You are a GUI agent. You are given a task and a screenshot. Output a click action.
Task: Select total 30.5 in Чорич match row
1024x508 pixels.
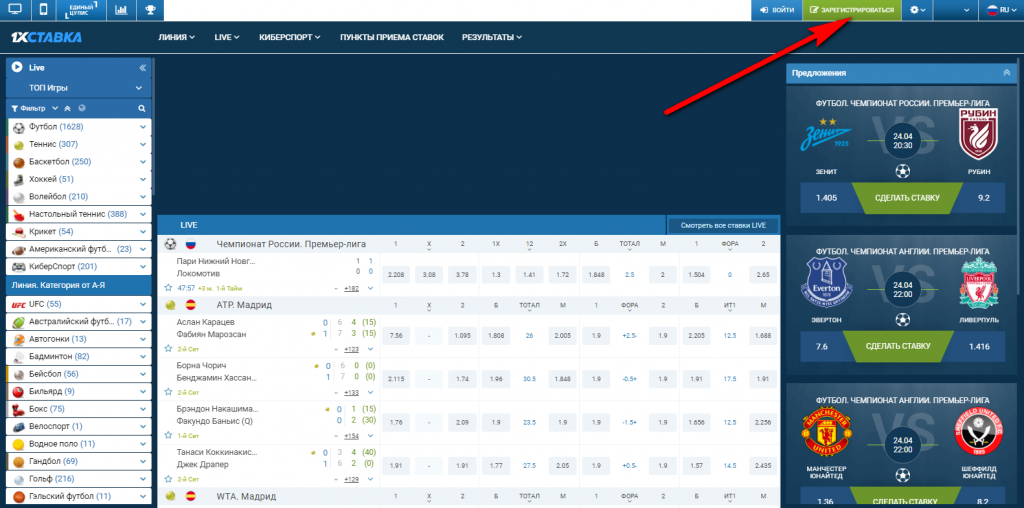click(529, 379)
